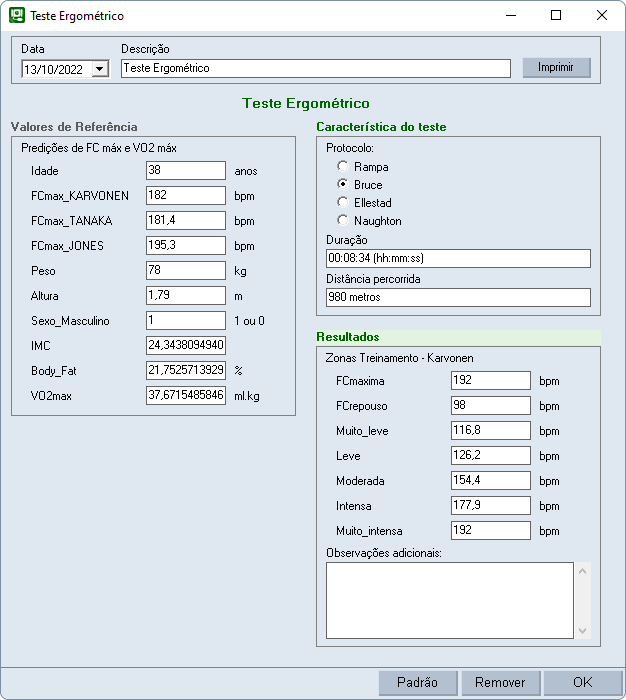Edit the Duração field
Viewport: 626px width, 700px height.
[x=457, y=259]
